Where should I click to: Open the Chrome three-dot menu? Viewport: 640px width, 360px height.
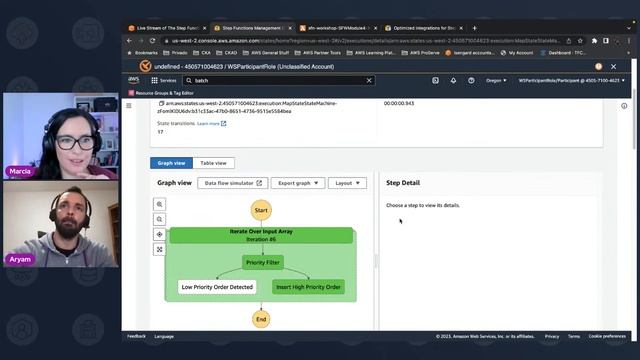pos(629,41)
